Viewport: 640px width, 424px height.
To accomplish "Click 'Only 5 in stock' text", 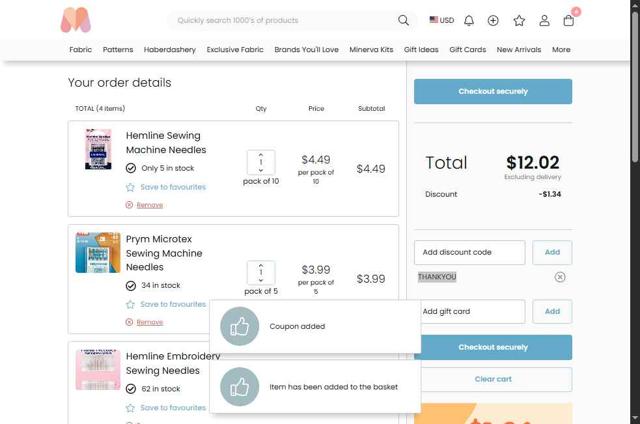I will 168,168.
